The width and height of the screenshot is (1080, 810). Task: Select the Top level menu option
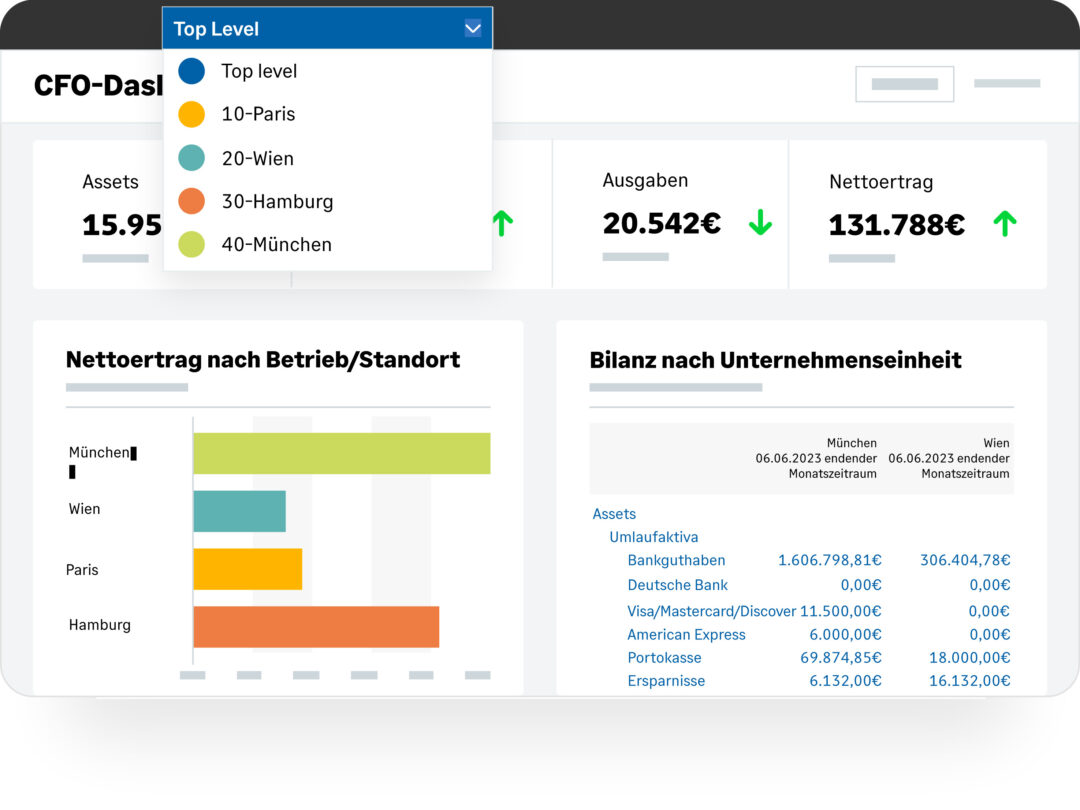click(x=259, y=71)
